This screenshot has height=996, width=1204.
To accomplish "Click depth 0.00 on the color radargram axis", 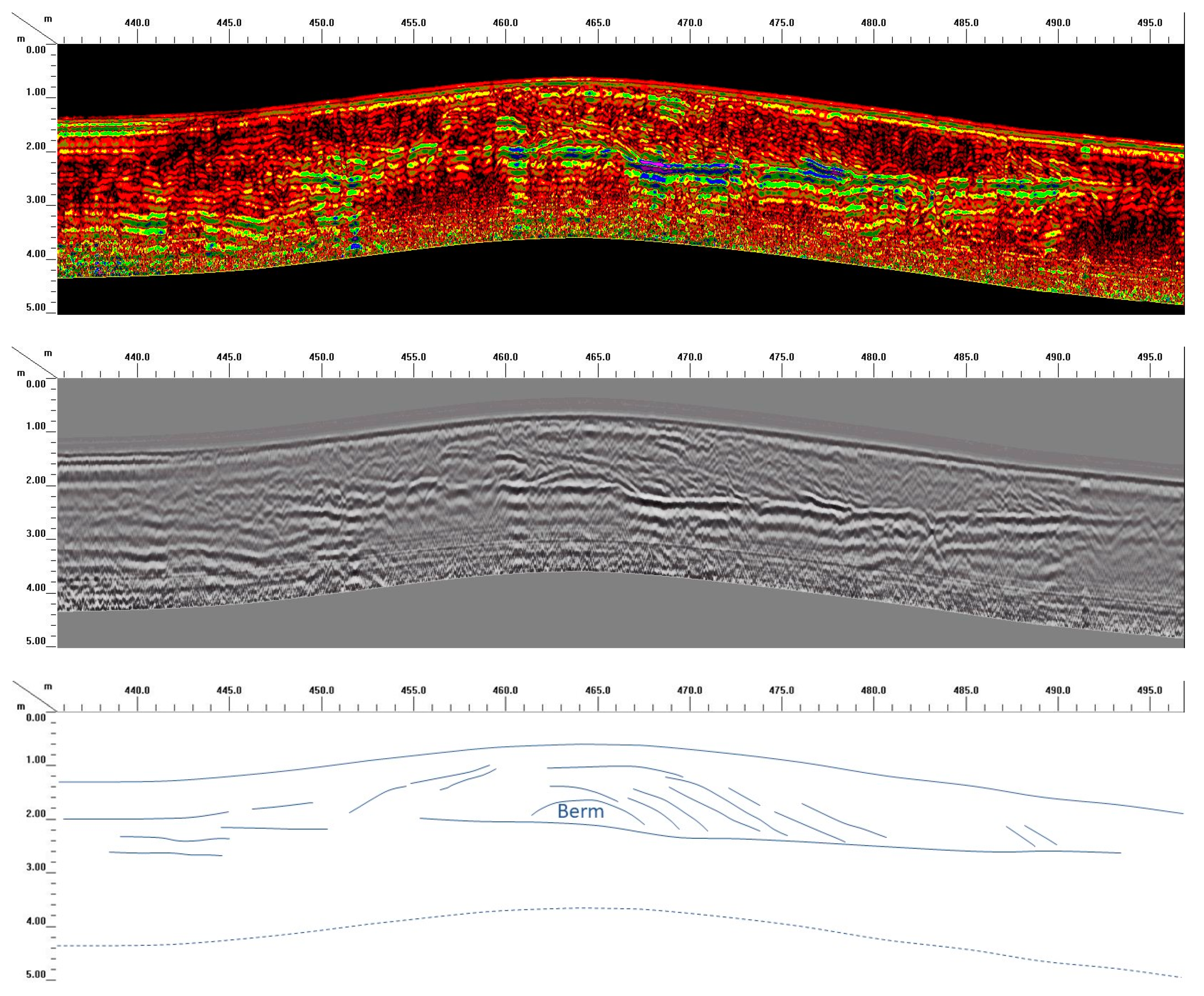I will coord(36,50).
